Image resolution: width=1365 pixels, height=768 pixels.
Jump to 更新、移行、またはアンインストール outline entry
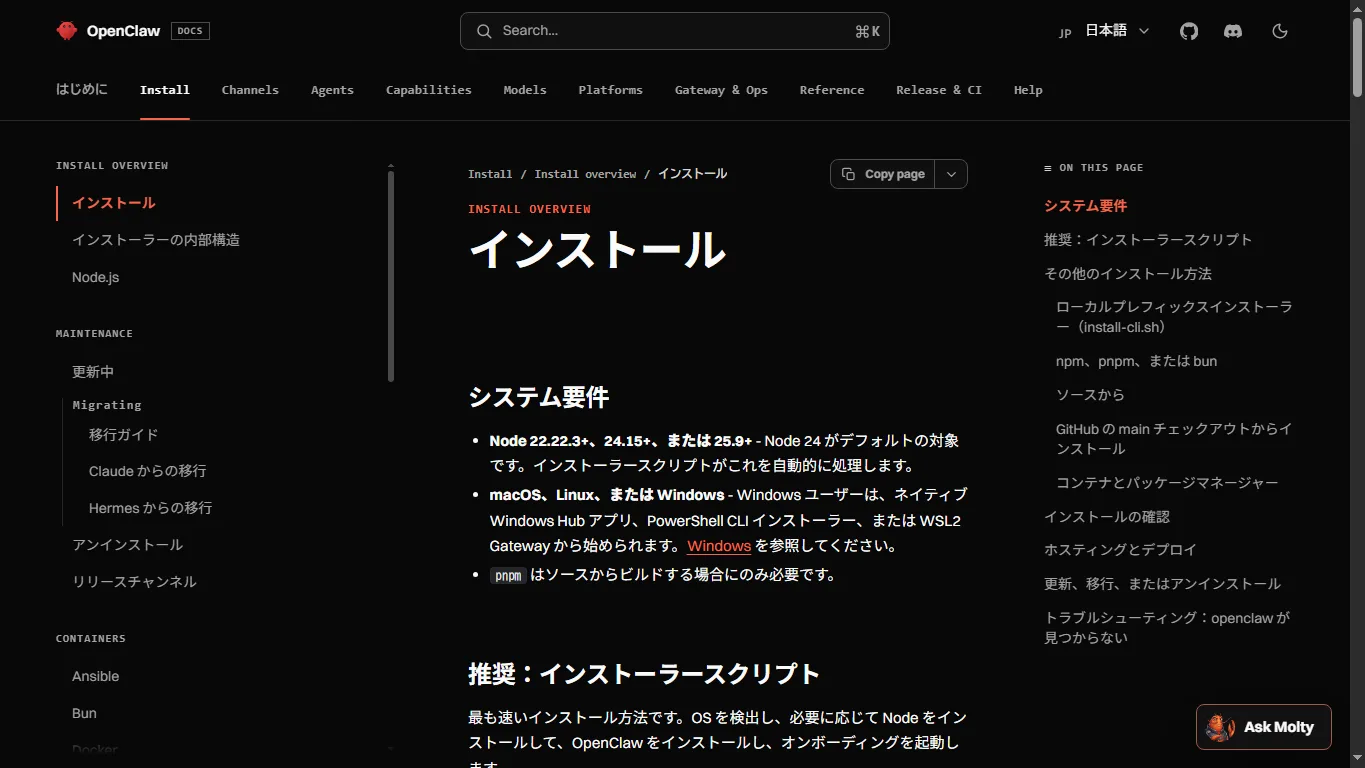click(1162, 584)
